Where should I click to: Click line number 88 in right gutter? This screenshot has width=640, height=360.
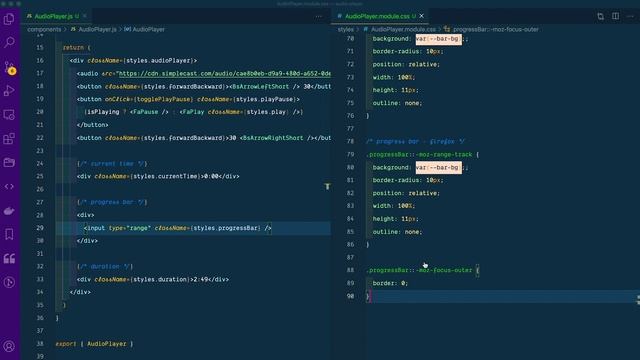(350, 270)
